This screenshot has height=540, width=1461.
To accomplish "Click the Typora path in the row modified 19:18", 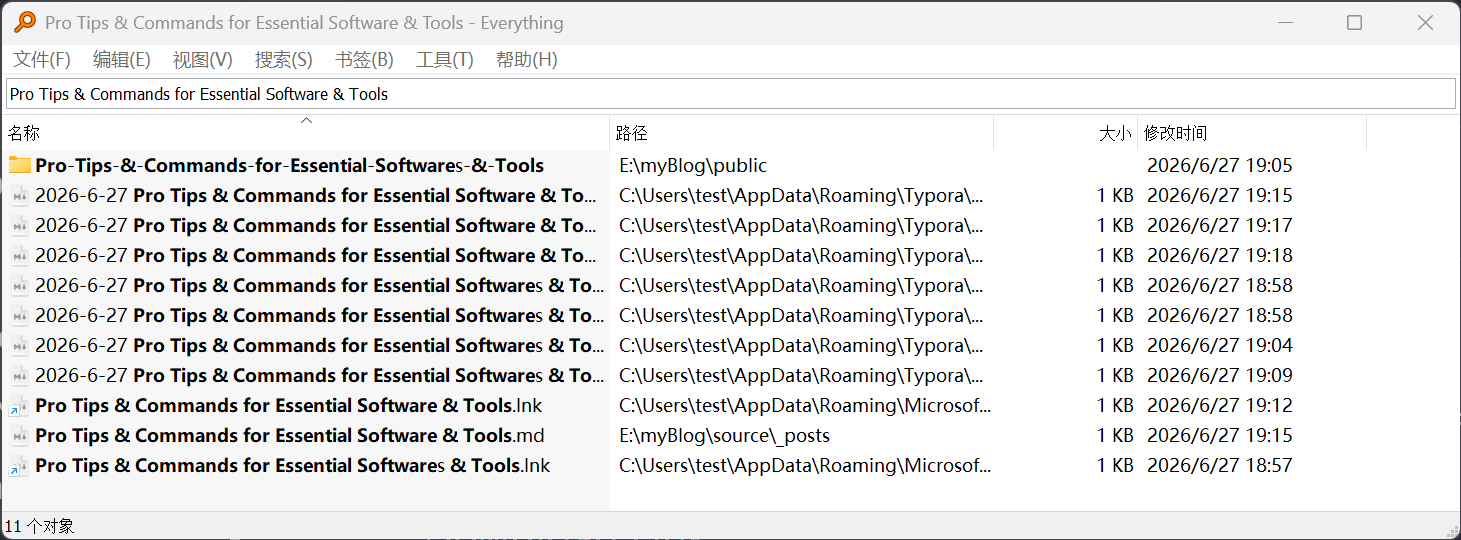I will pyautogui.click(x=802, y=255).
